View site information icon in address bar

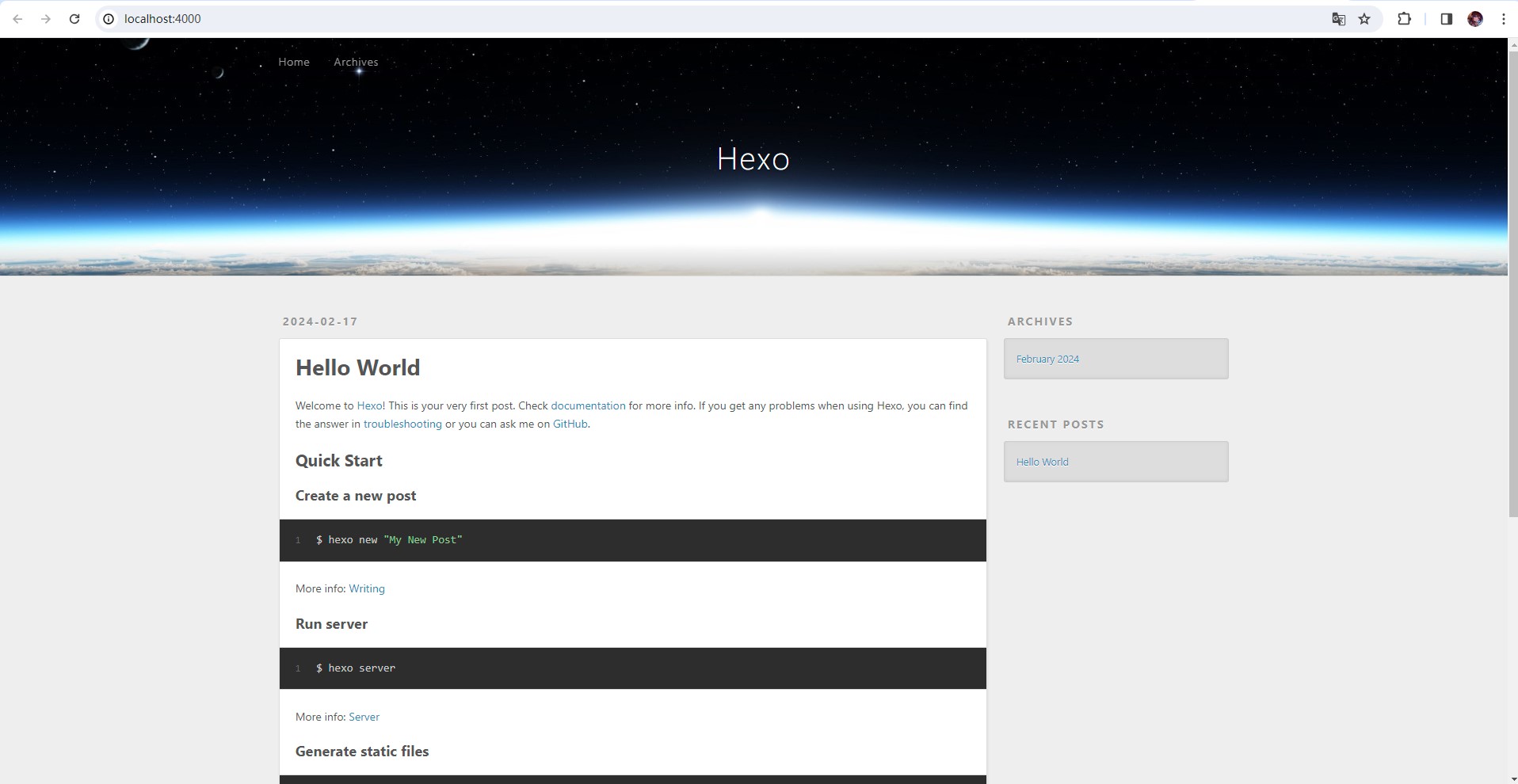(109, 19)
